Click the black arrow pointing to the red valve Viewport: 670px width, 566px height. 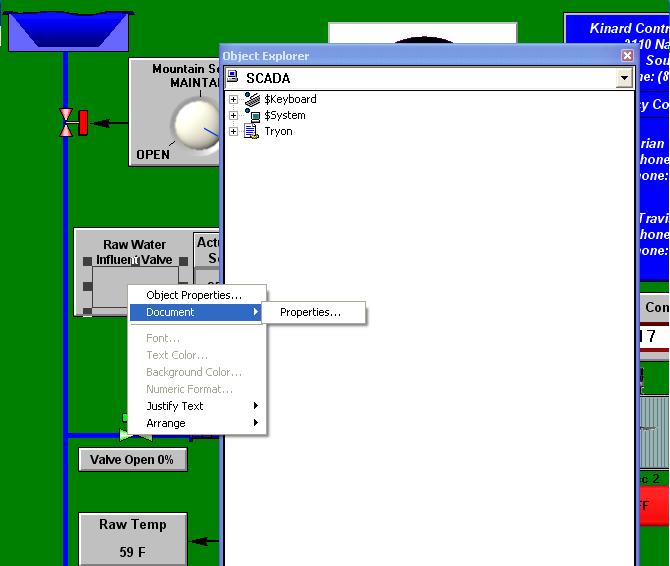click(x=110, y=123)
